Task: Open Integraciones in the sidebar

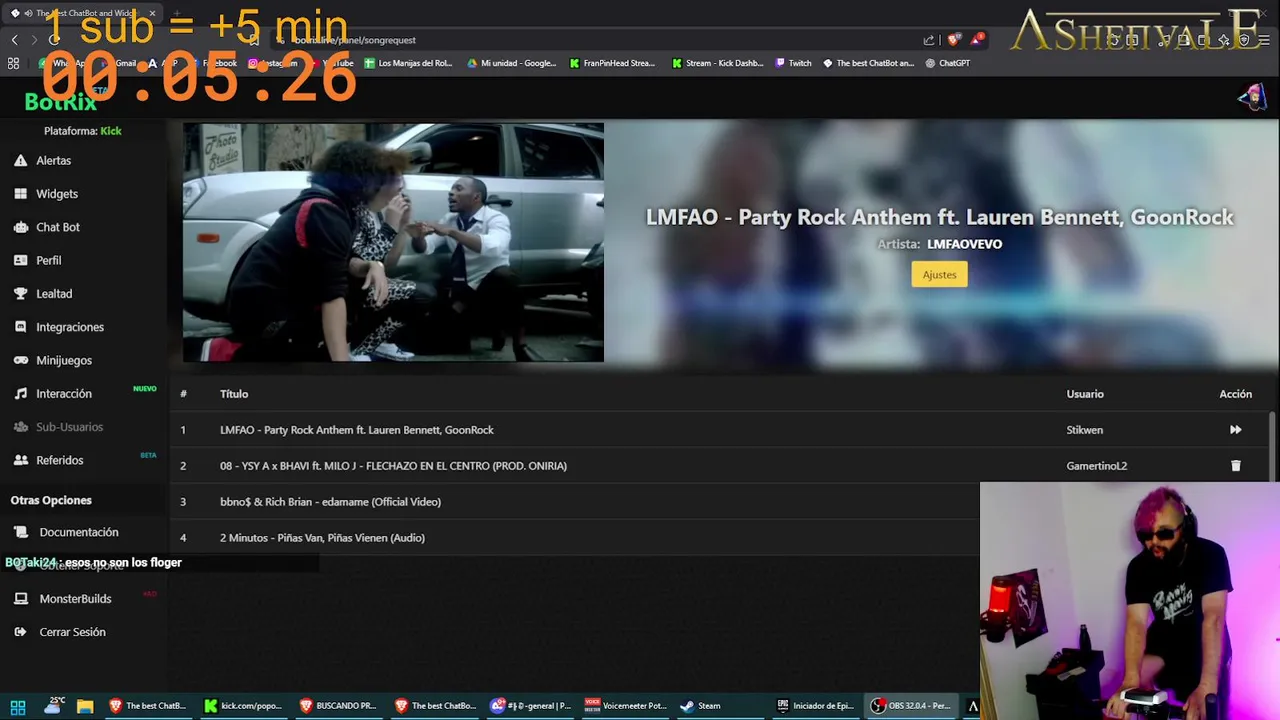Action: point(59,327)
